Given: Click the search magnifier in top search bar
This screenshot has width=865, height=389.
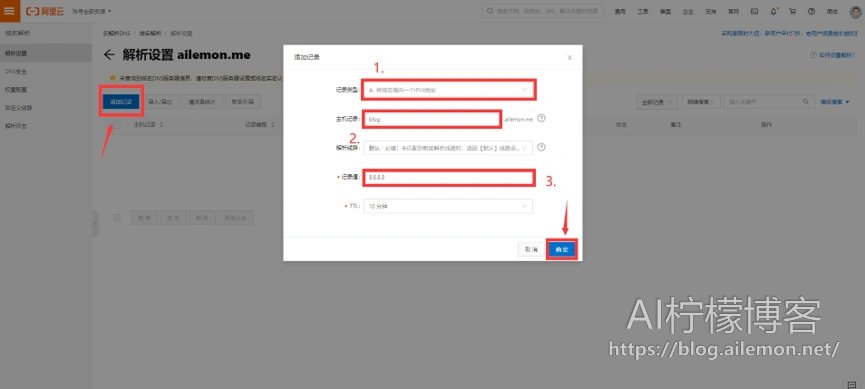Looking at the screenshot, I should tap(490, 11).
